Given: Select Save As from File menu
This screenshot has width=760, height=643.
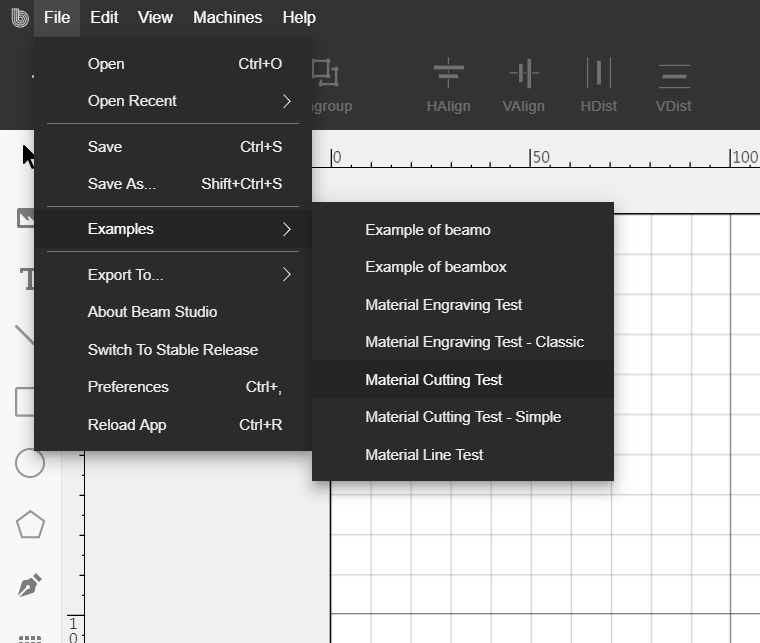Looking at the screenshot, I should (x=122, y=184).
